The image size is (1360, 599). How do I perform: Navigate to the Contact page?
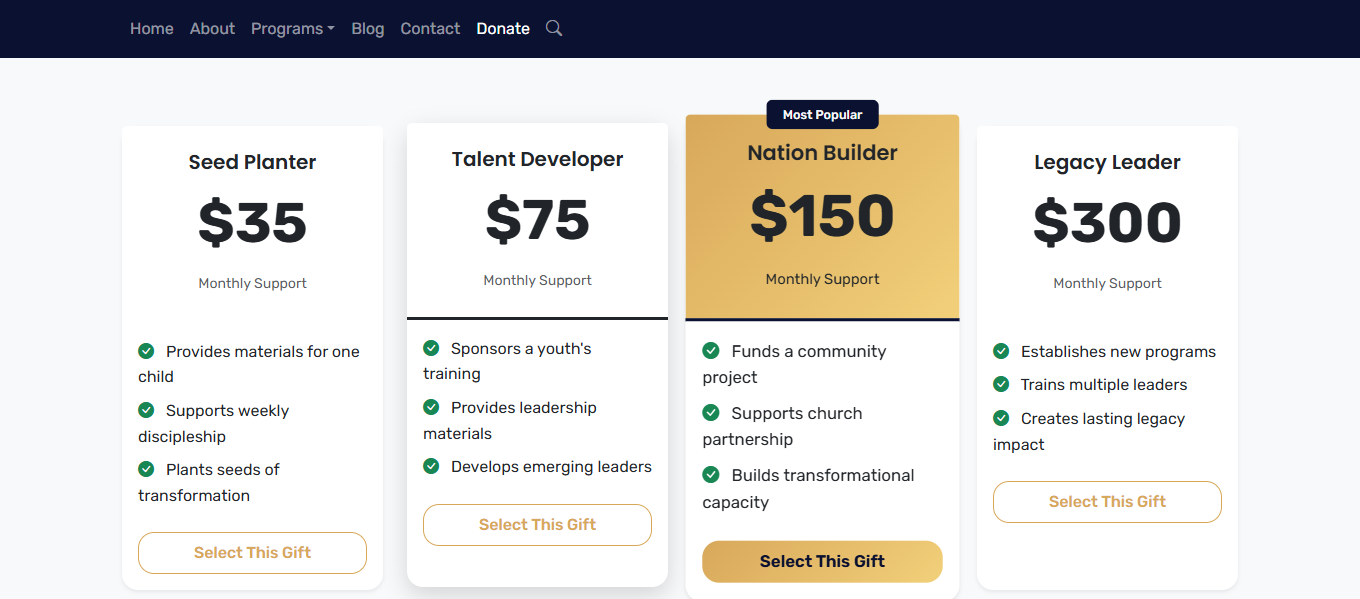click(430, 29)
